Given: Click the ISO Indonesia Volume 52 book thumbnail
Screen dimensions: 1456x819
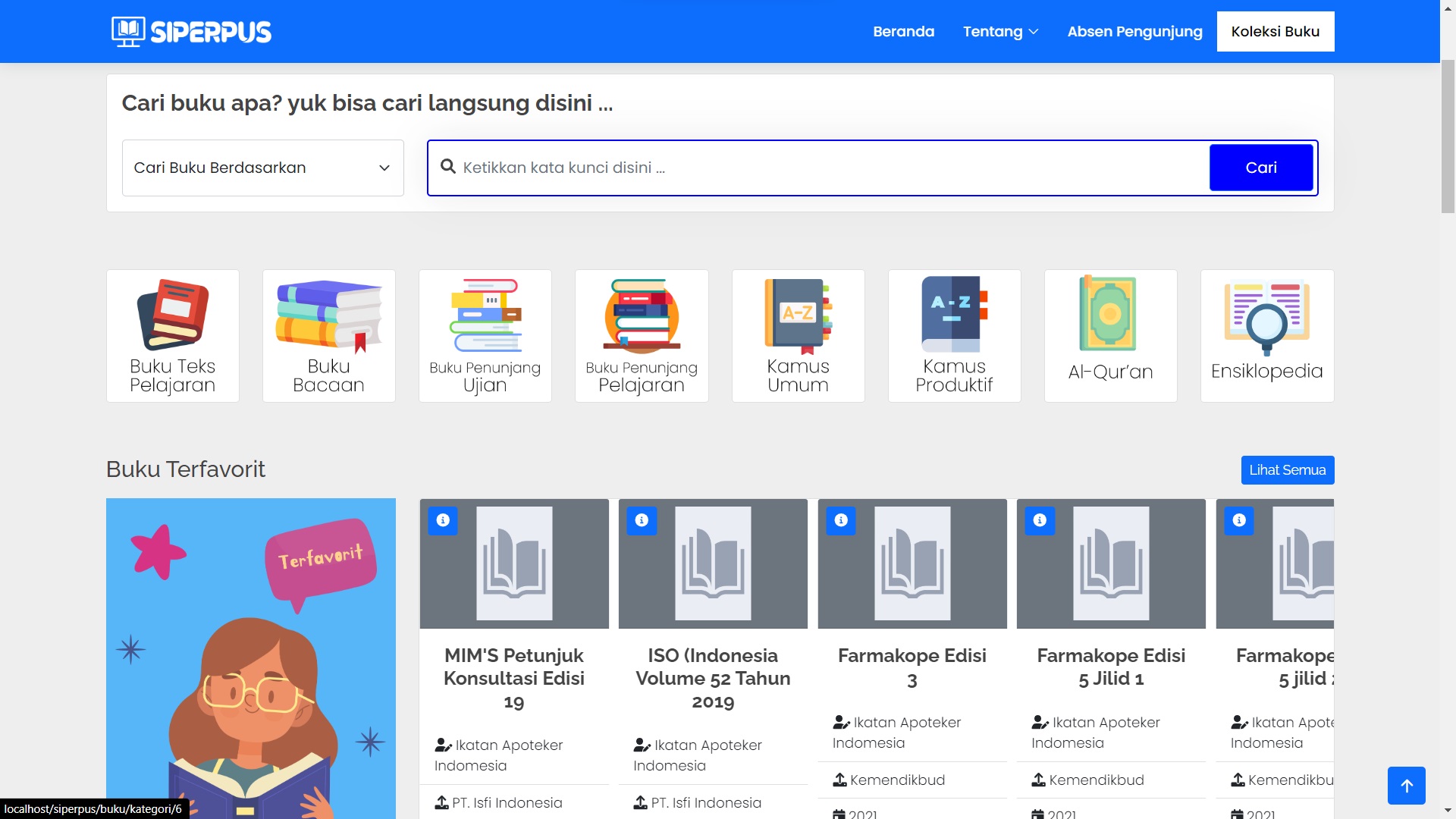Looking at the screenshot, I should 713,563.
